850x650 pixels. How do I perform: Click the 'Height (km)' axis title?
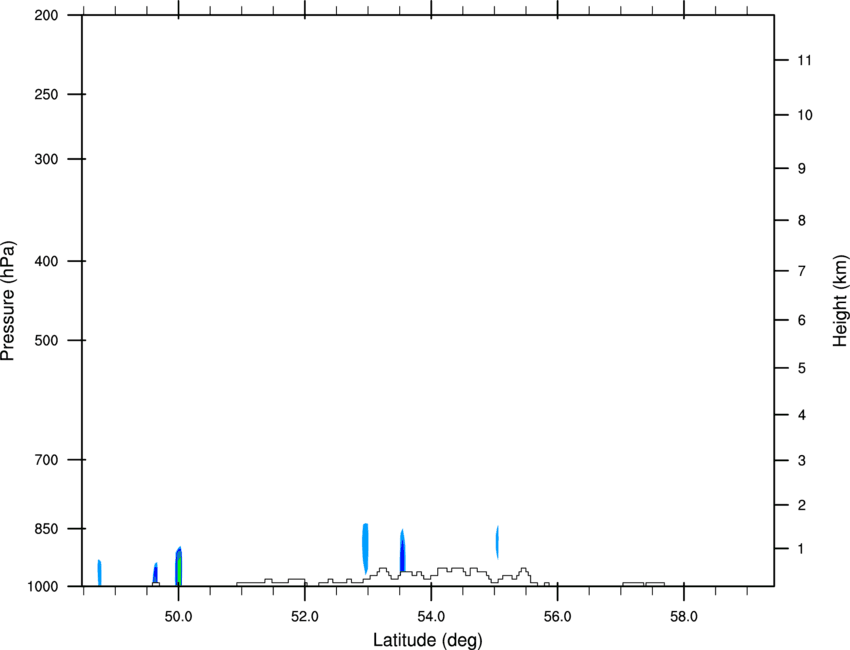tap(840, 301)
